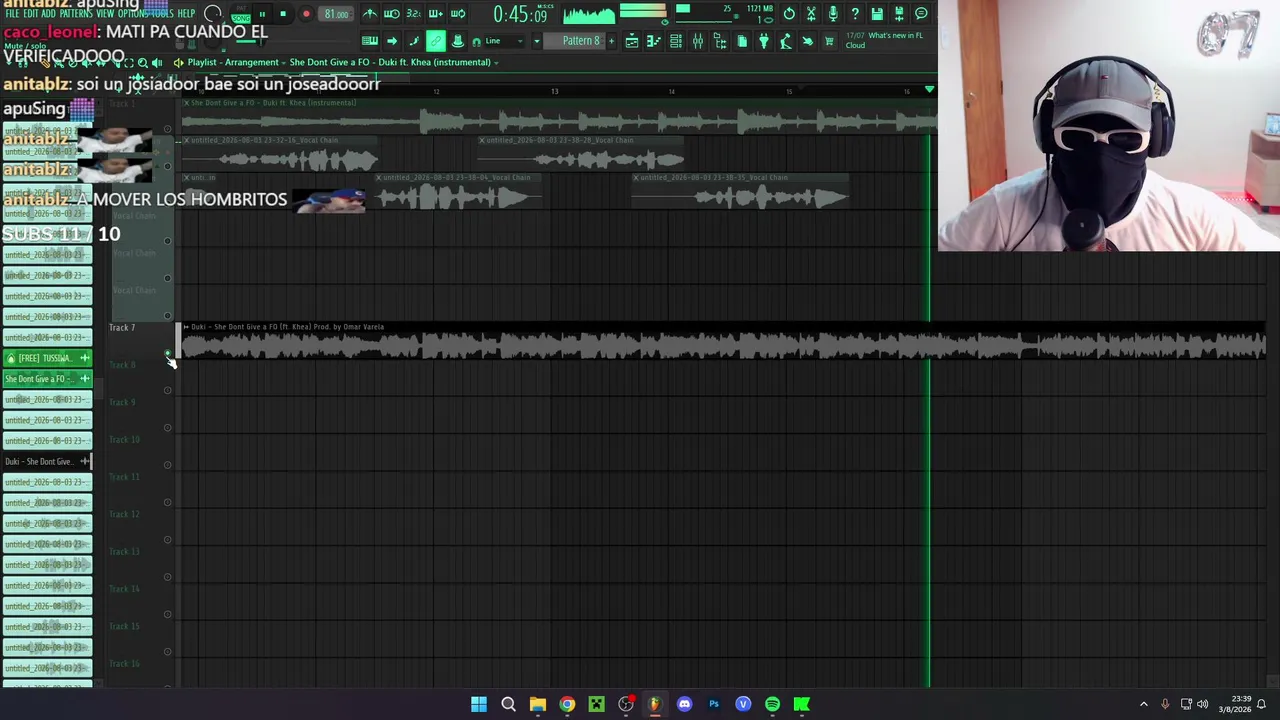This screenshot has width=1280, height=720.
Task: Toggle Pat/Song mode switch
Action: 241,14
